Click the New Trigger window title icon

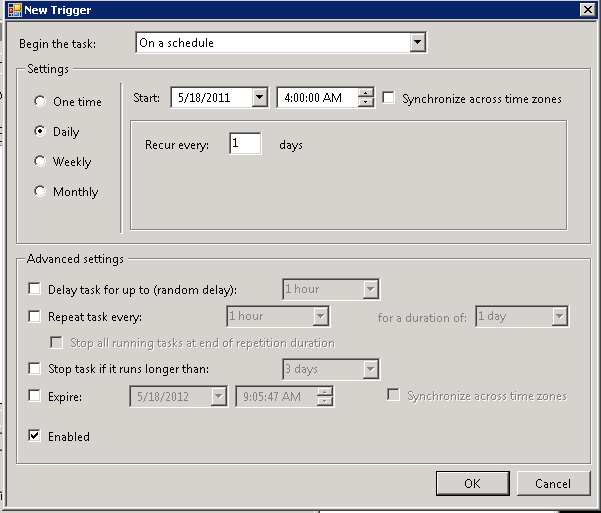[12, 10]
